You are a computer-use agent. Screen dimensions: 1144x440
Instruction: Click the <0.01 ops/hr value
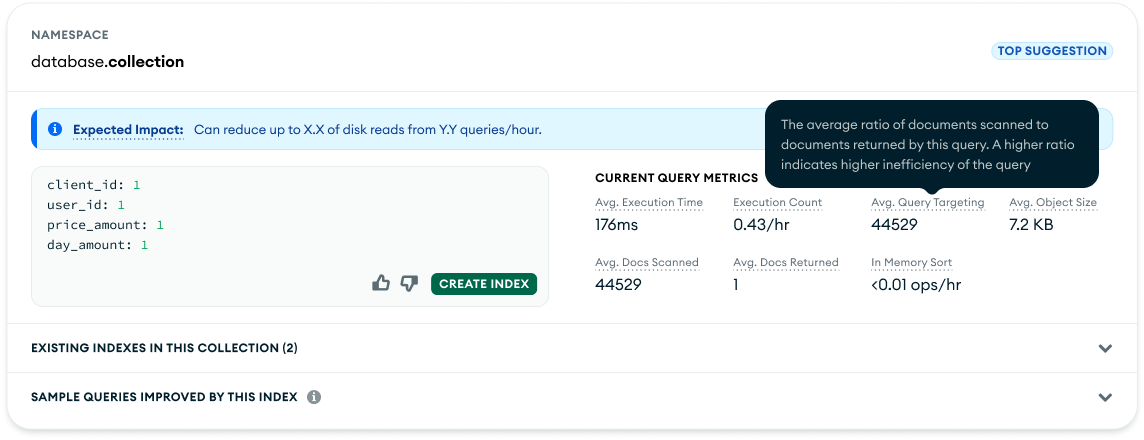916,285
